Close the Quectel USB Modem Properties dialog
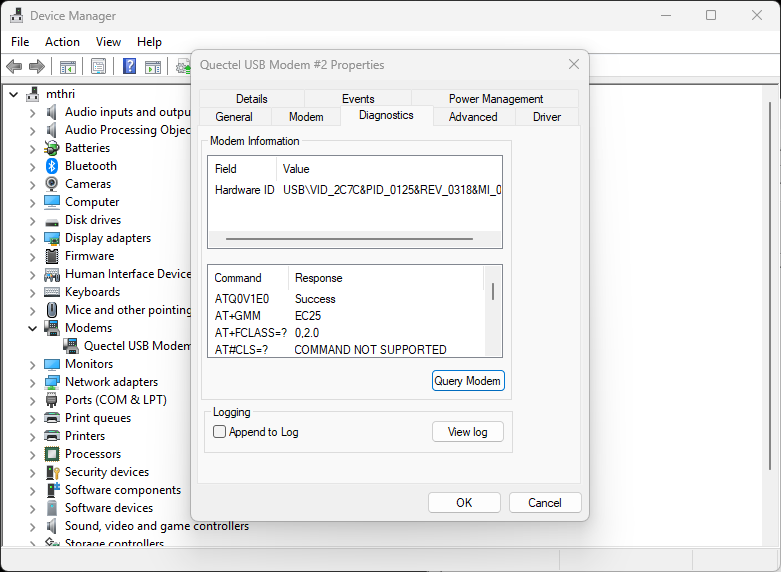This screenshot has width=781, height=572. (574, 64)
